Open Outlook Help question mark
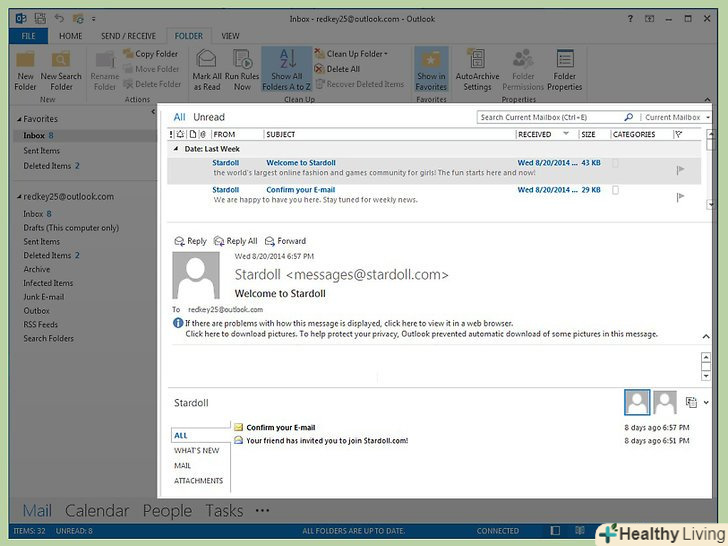The width and height of the screenshot is (728, 546). 630,19
